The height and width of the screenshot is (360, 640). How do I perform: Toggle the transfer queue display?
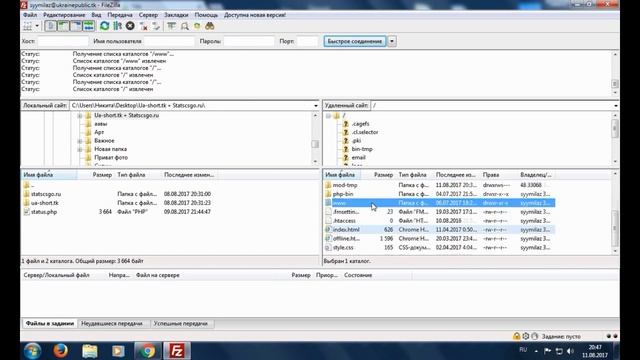click(x=88, y=26)
